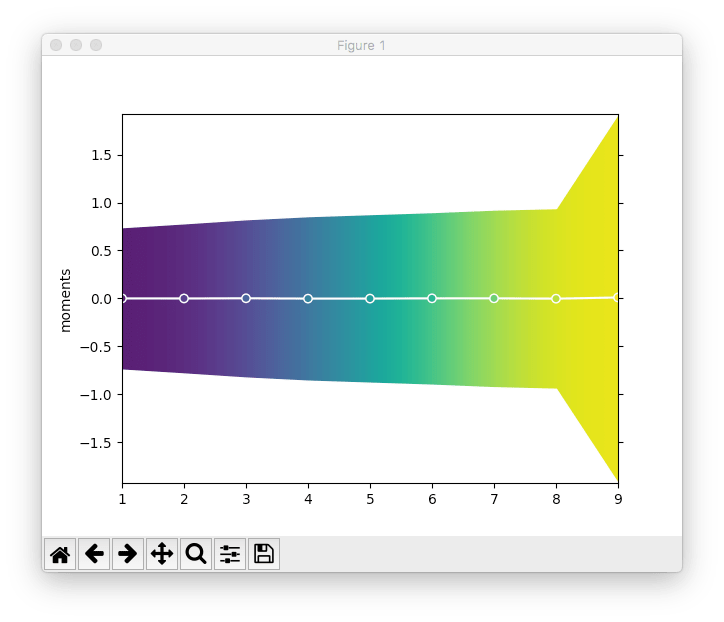Click the x-axis tick label 7
The image size is (724, 622).
494,499
